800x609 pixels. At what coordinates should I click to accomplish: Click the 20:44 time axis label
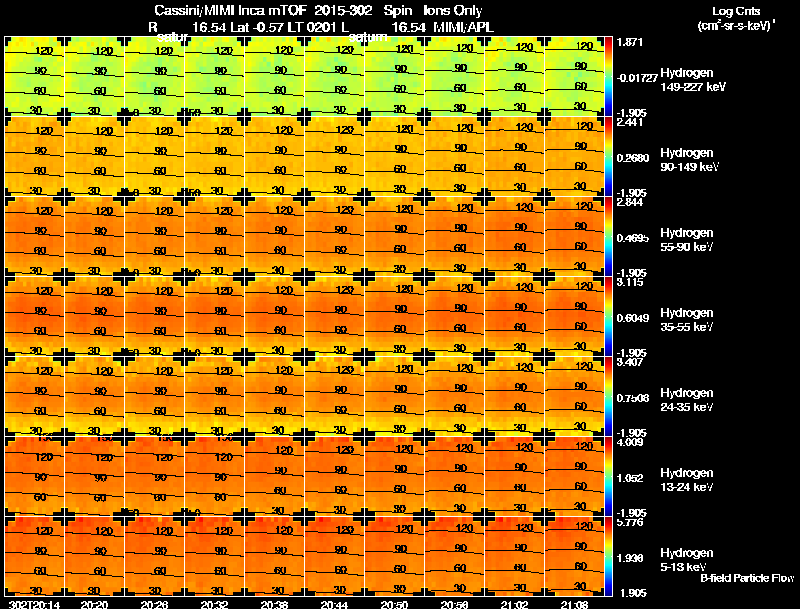point(334,604)
